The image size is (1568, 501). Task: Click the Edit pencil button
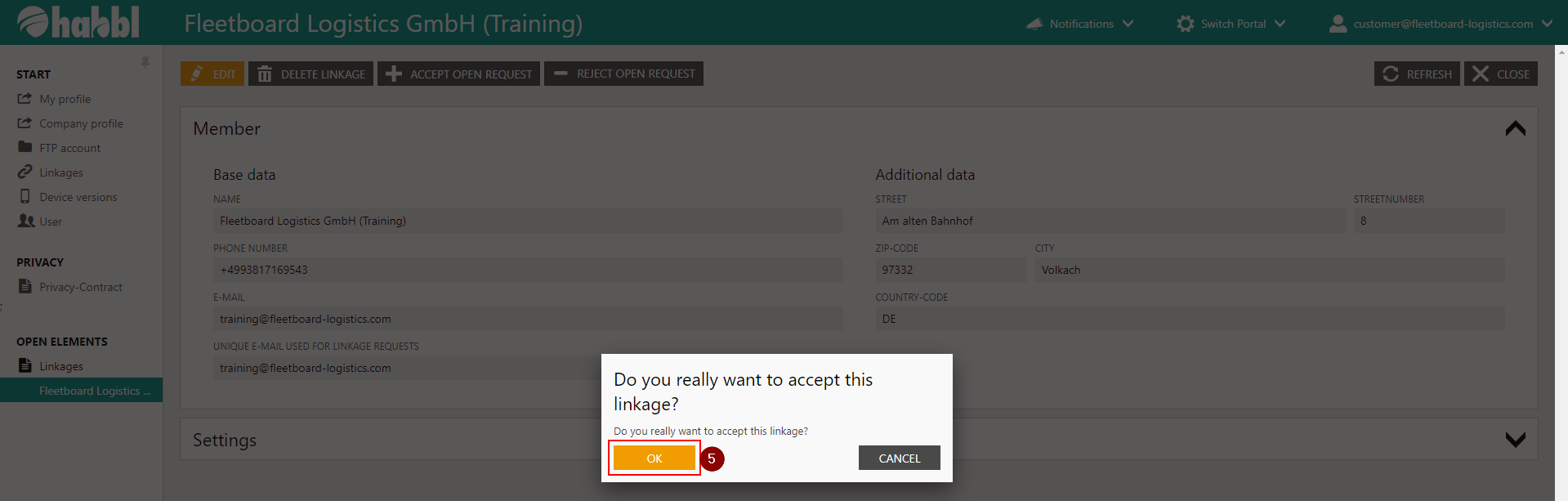[212, 74]
